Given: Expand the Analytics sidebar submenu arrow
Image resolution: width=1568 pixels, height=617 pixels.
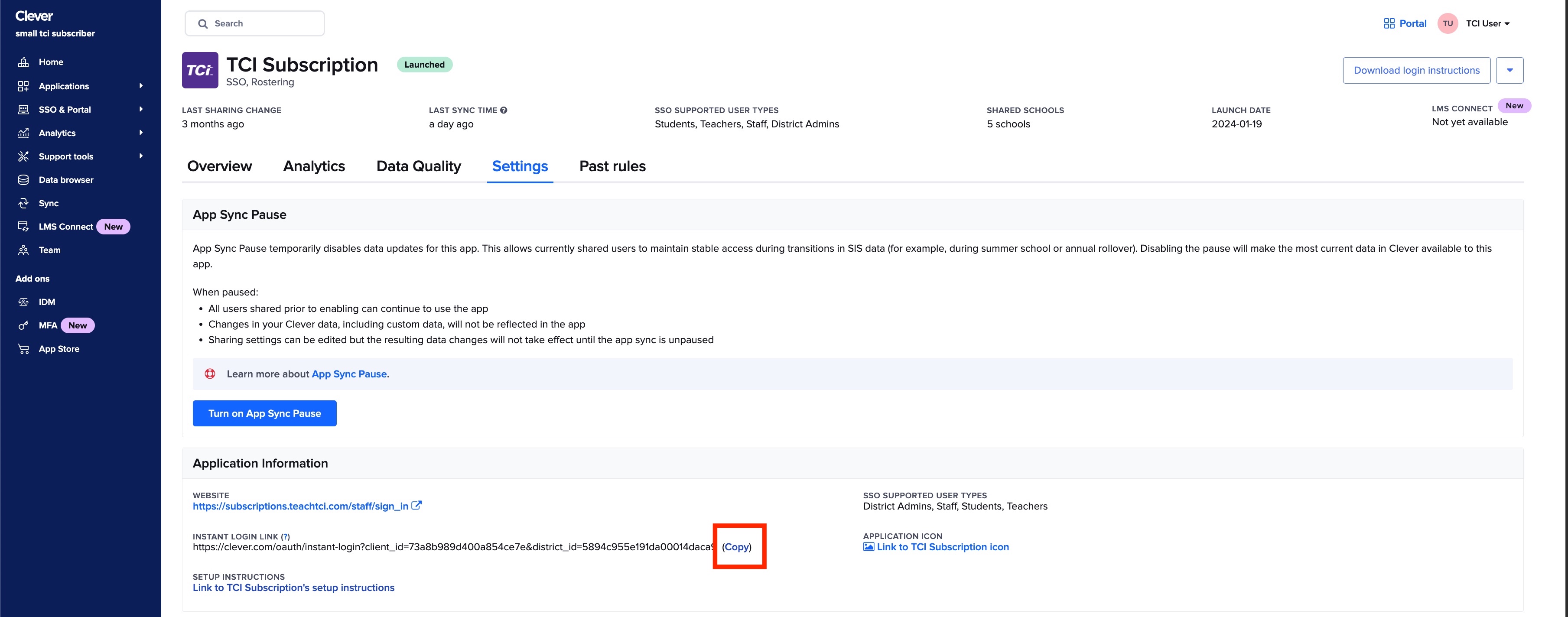Looking at the screenshot, I should tap(141, 133).
